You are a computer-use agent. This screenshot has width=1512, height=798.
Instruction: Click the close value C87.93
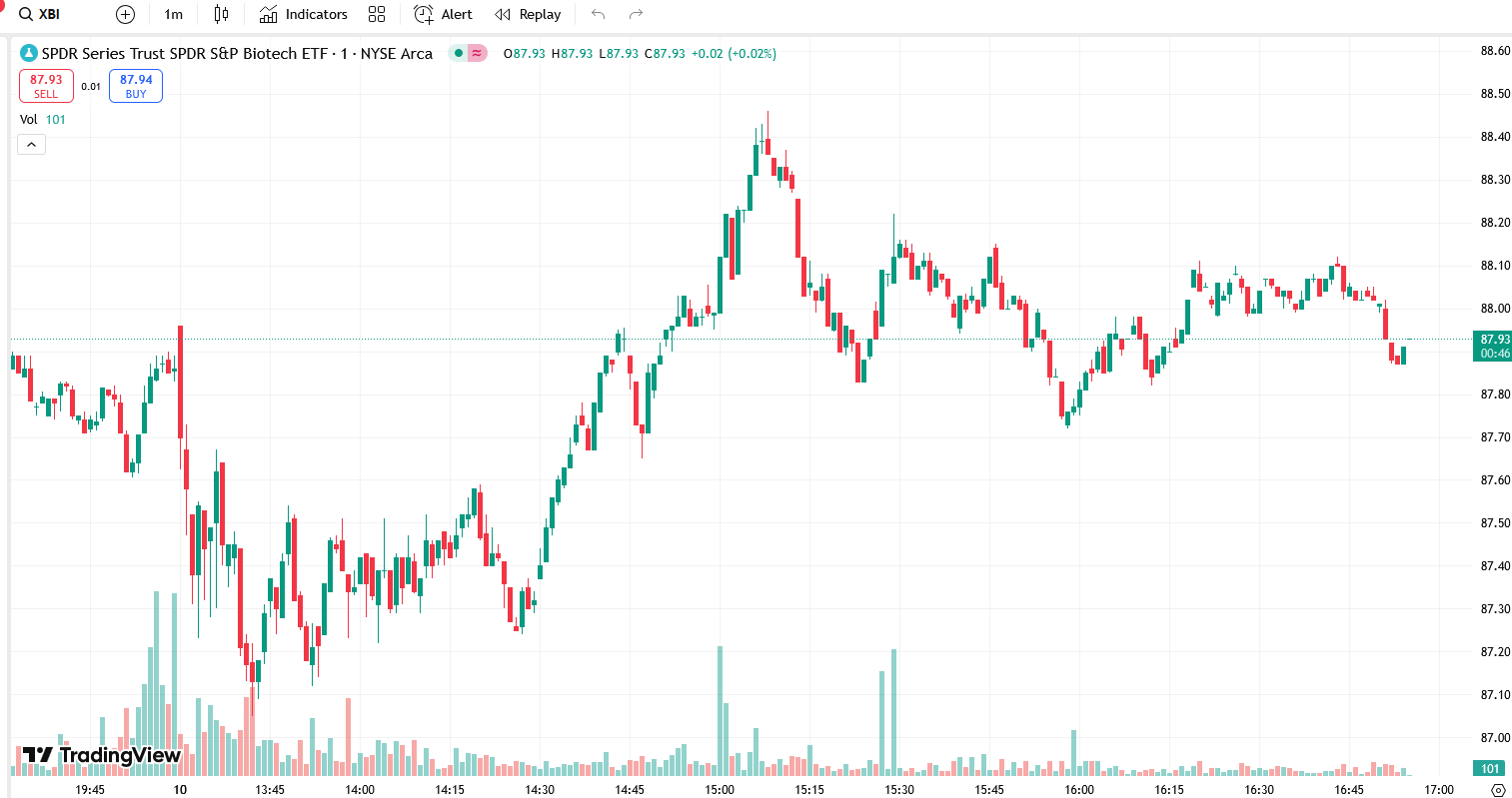665,53
